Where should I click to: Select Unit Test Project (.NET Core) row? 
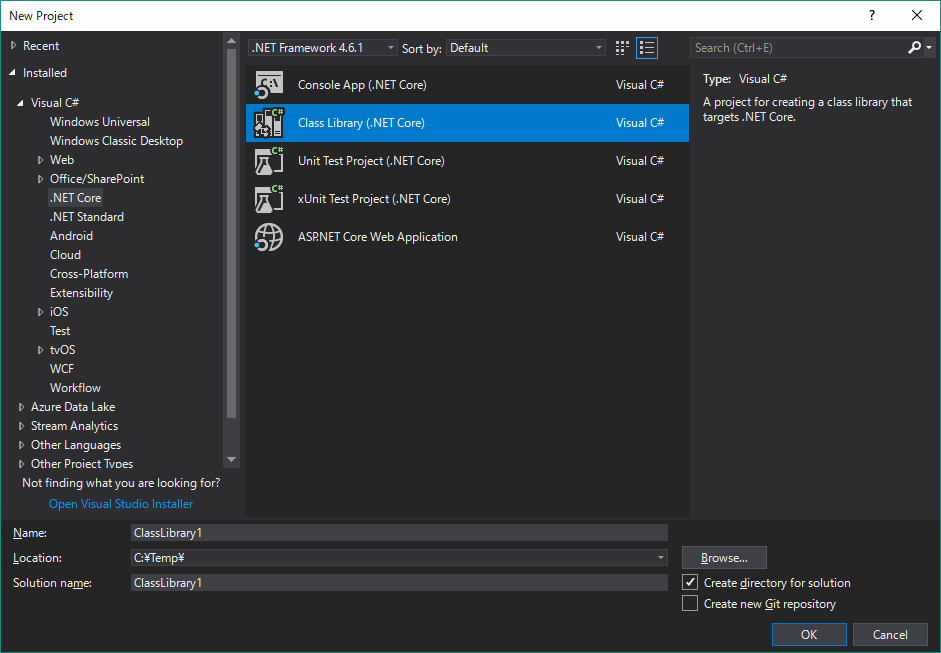coord(467,161)
